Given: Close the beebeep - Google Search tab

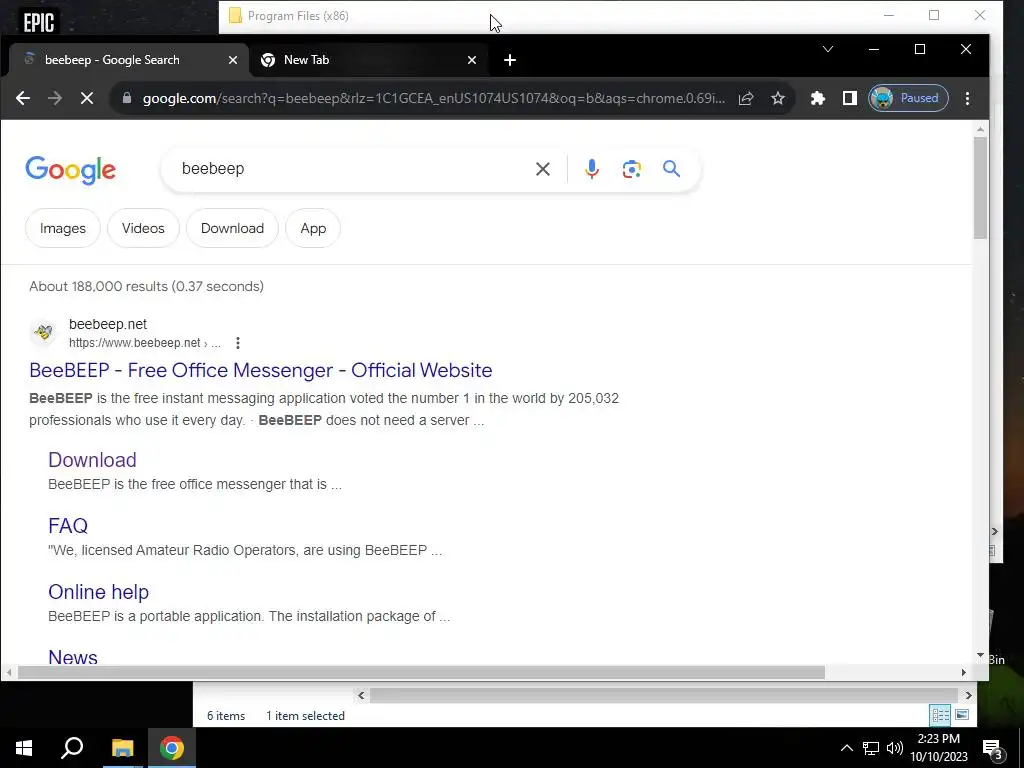Looking at the screenshot, I should coord(232,60).
